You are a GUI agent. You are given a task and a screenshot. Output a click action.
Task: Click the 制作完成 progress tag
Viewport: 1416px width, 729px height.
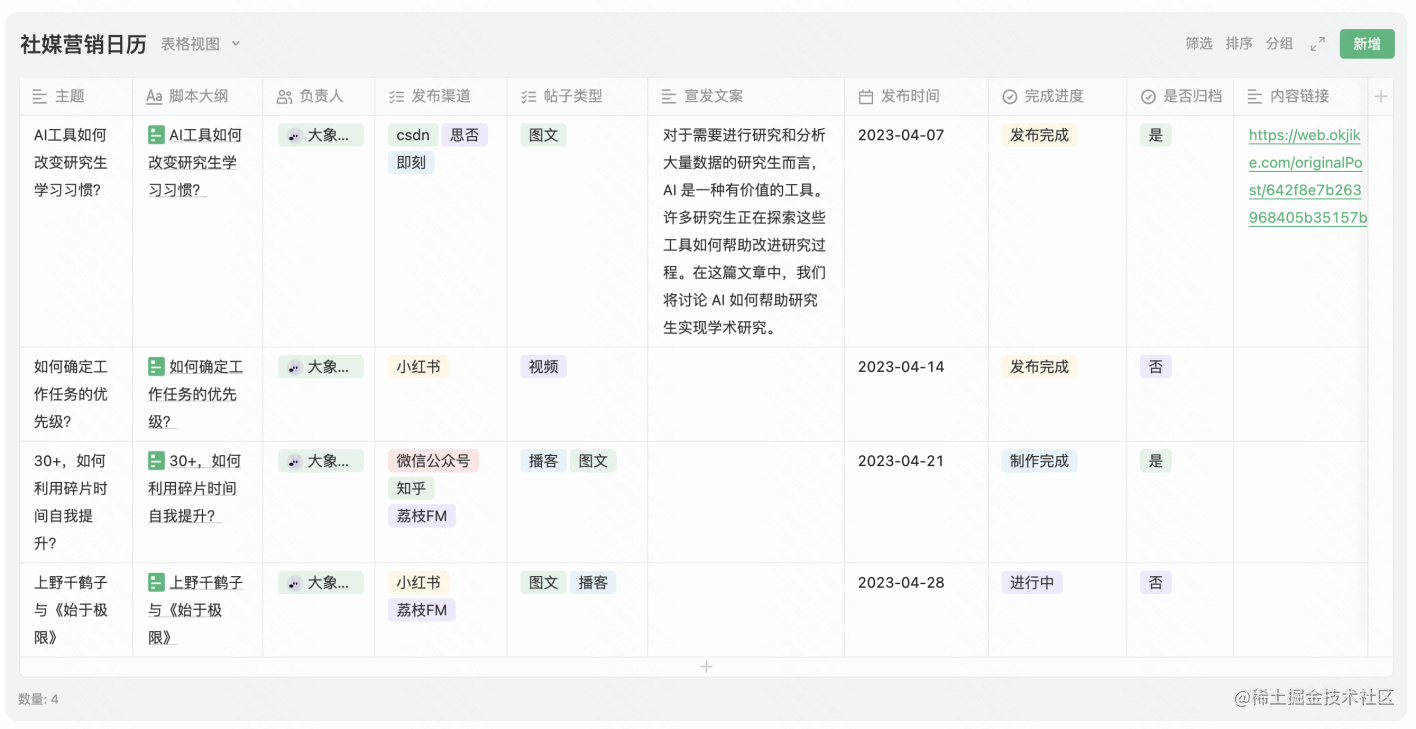1039,461
